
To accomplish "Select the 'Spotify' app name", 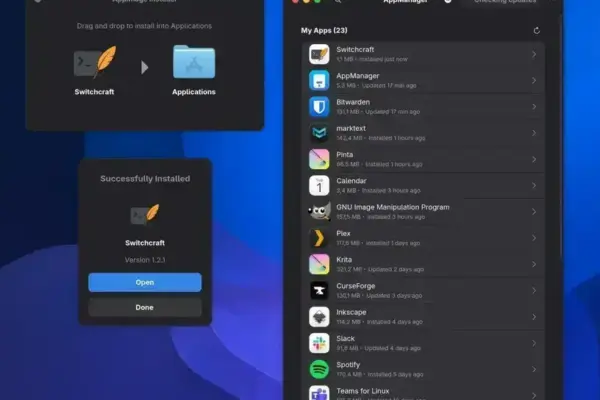I will tap(348, 365).
